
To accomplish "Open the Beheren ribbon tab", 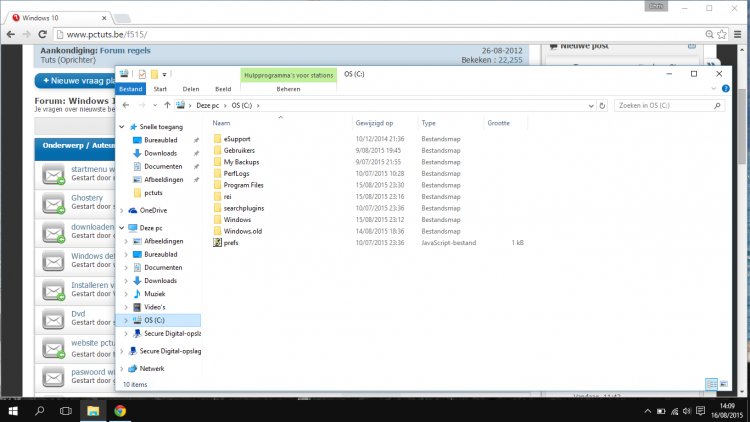I will (288, 89).
